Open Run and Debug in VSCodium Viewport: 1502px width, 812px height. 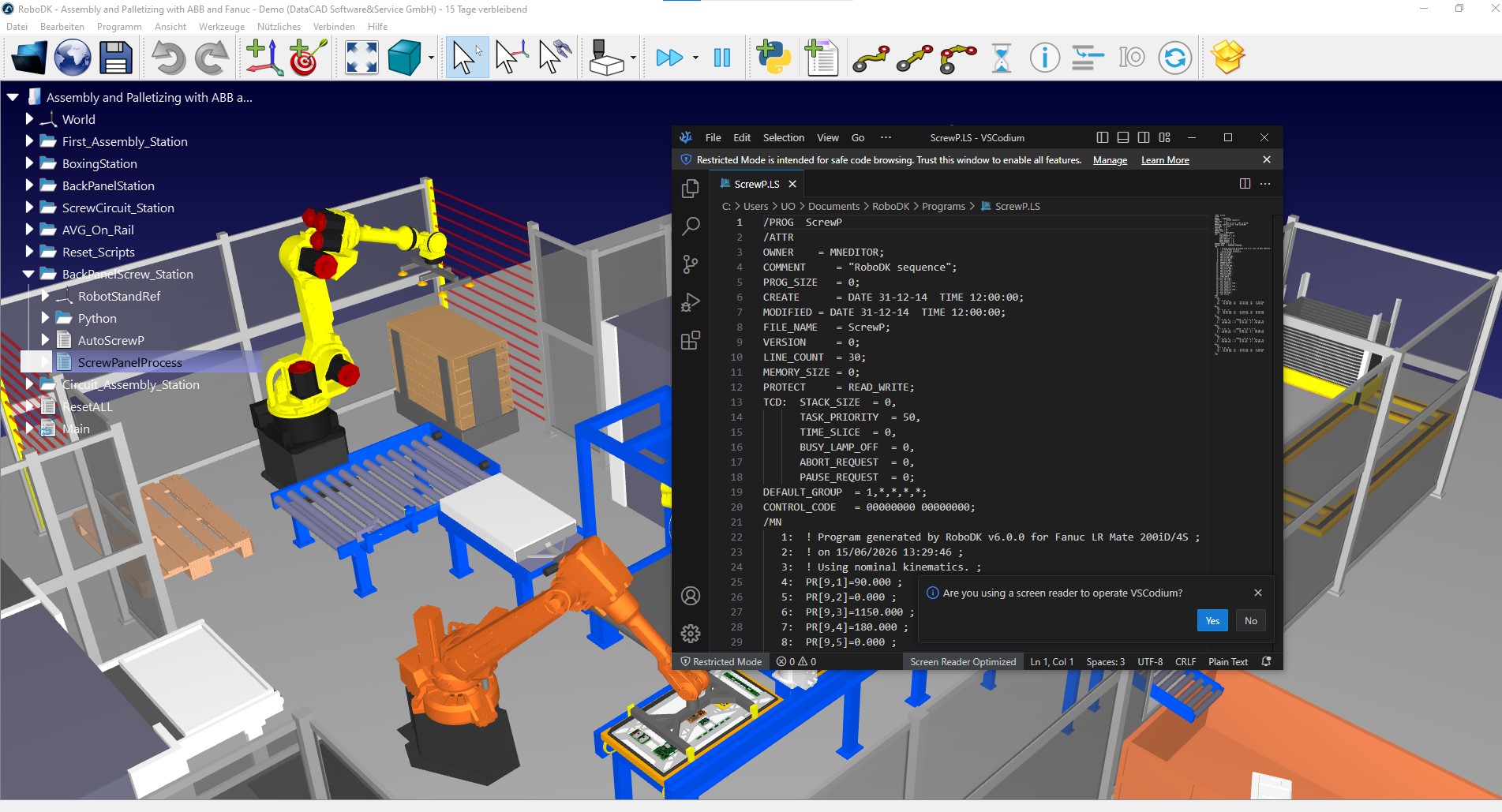691,302
